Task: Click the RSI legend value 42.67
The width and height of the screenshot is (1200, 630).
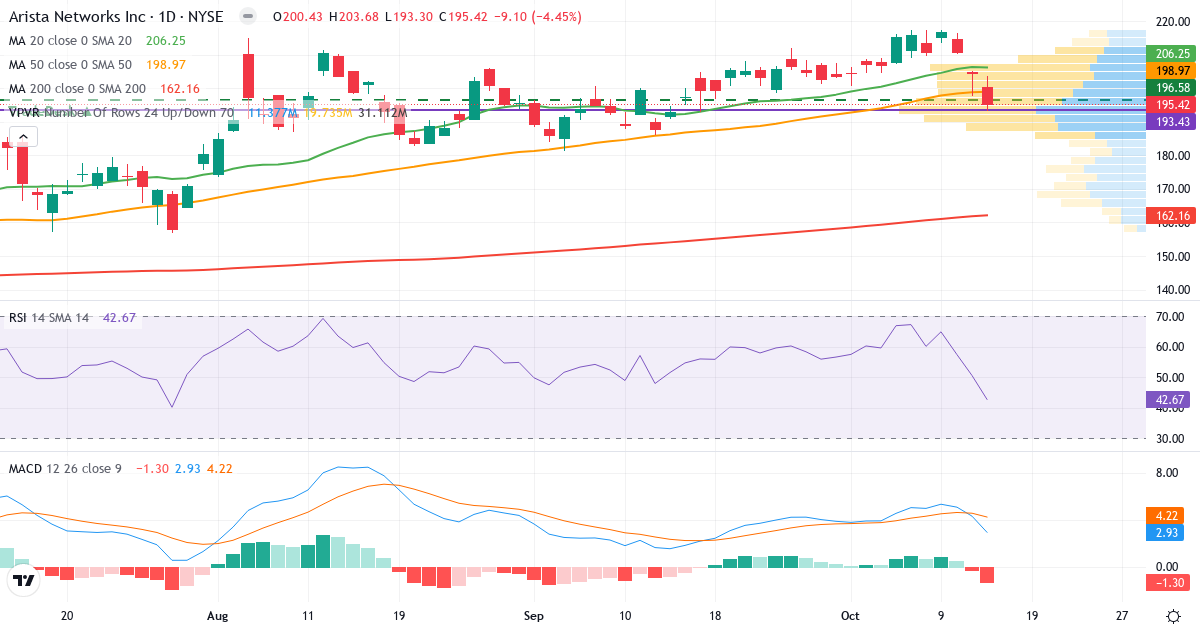Action: (120, 318)
